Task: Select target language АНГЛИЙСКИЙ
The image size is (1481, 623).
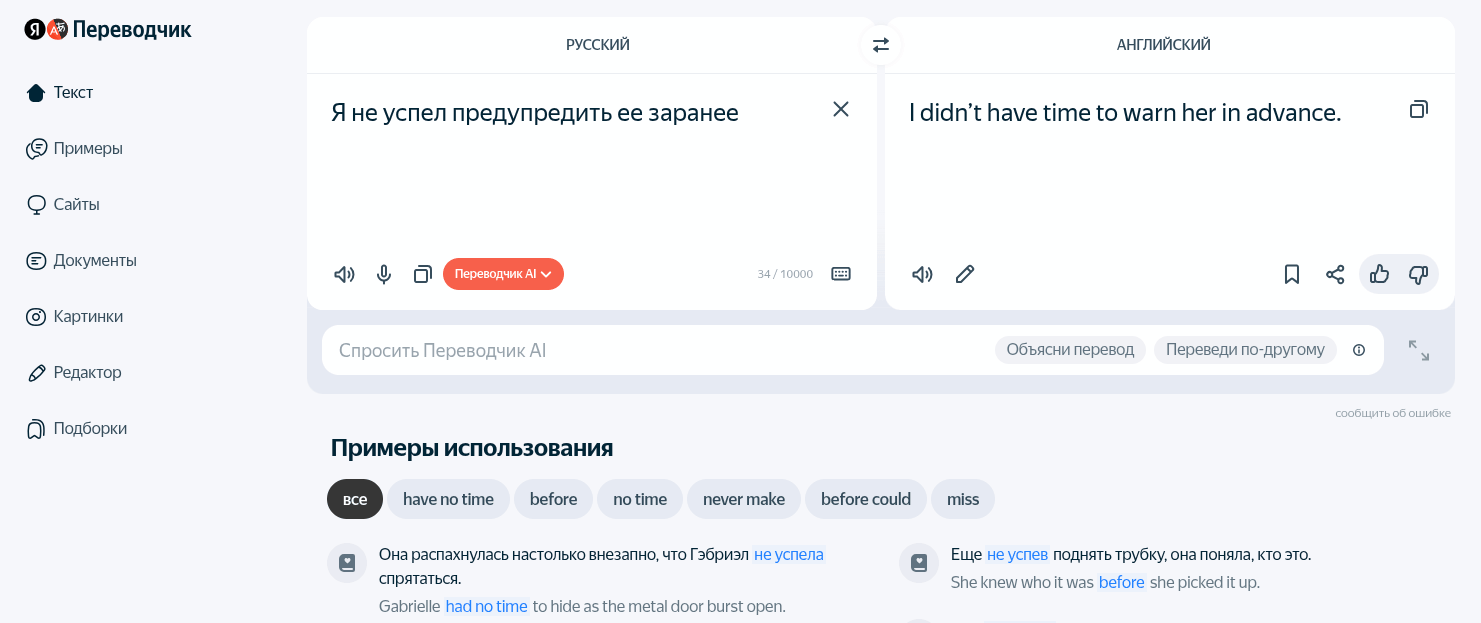Action: coord(1164,45)
